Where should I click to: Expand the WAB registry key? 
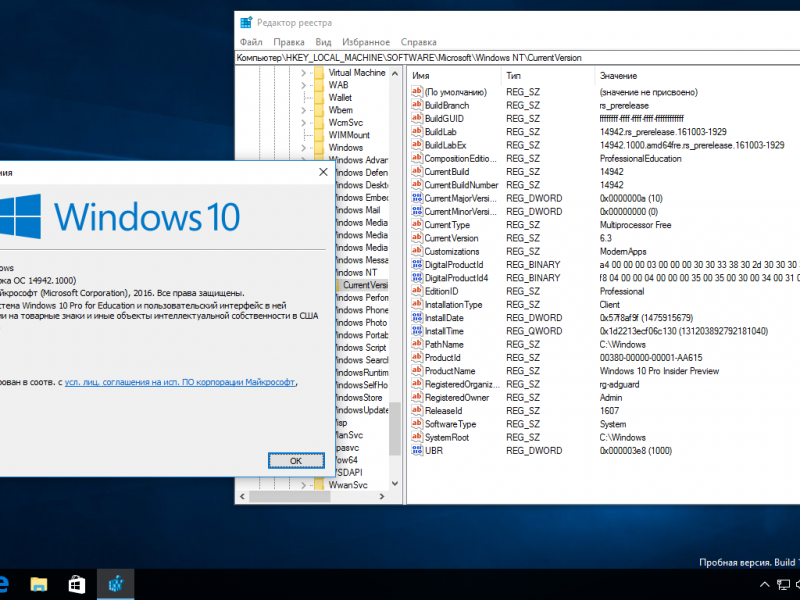pos(304,85)
